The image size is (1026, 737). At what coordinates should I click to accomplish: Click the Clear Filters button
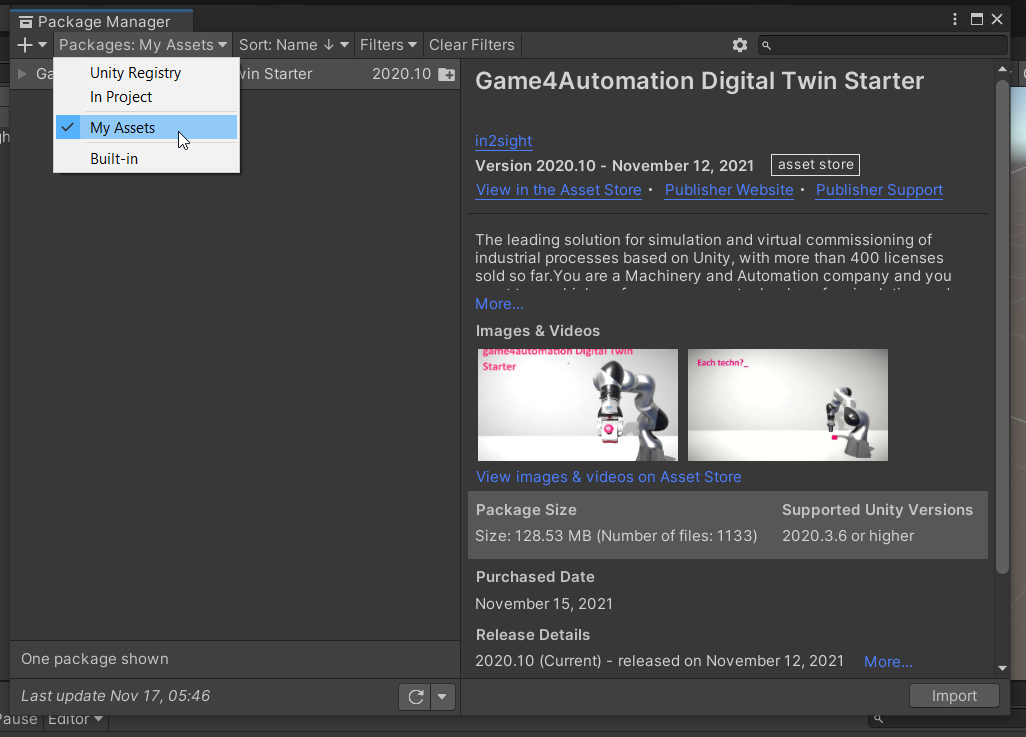point(472,45)
